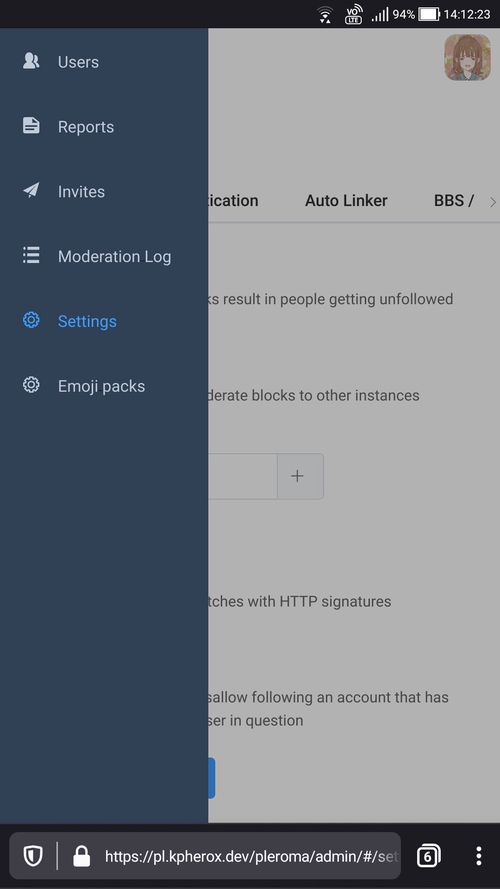Open the browser tabs counter showing 6
500x889 pixels.
429,856
